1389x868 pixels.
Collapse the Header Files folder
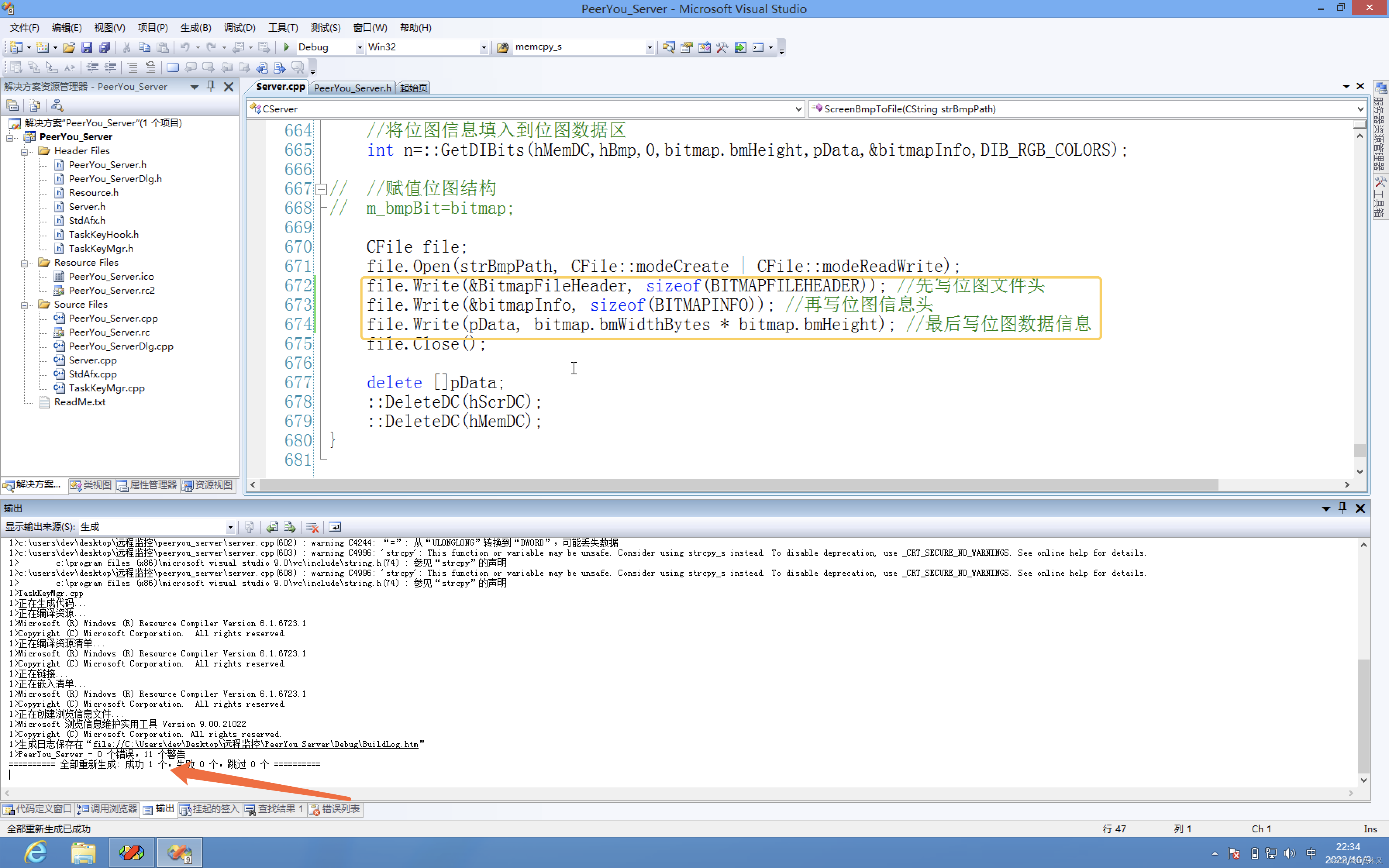pos(25,152)
